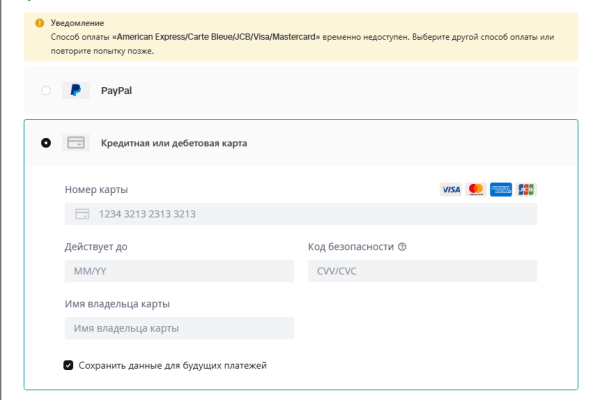
Task: Click the Номер карты label
Action: point(96,189)
